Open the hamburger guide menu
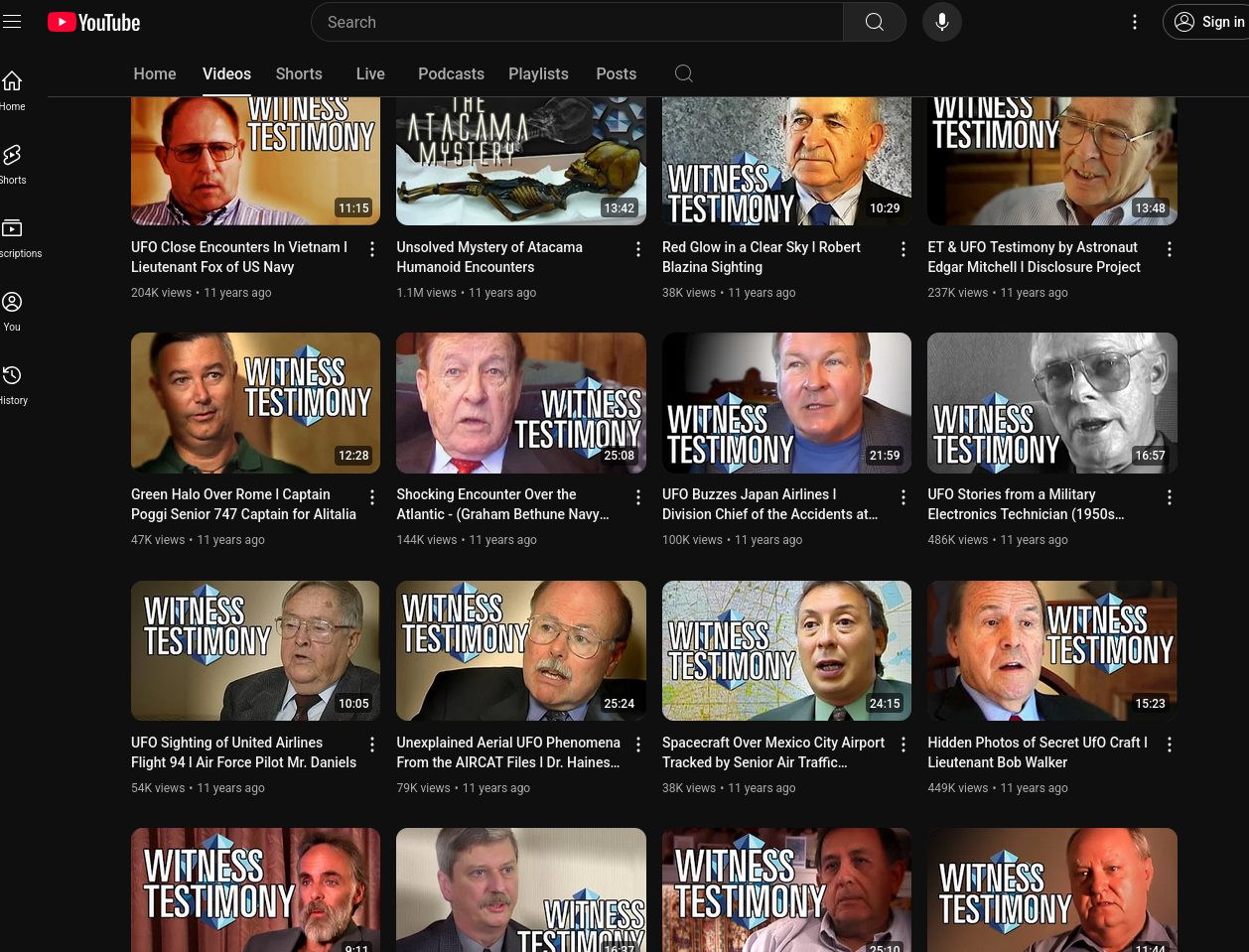1249x952 pixels. tap(12, 22)
